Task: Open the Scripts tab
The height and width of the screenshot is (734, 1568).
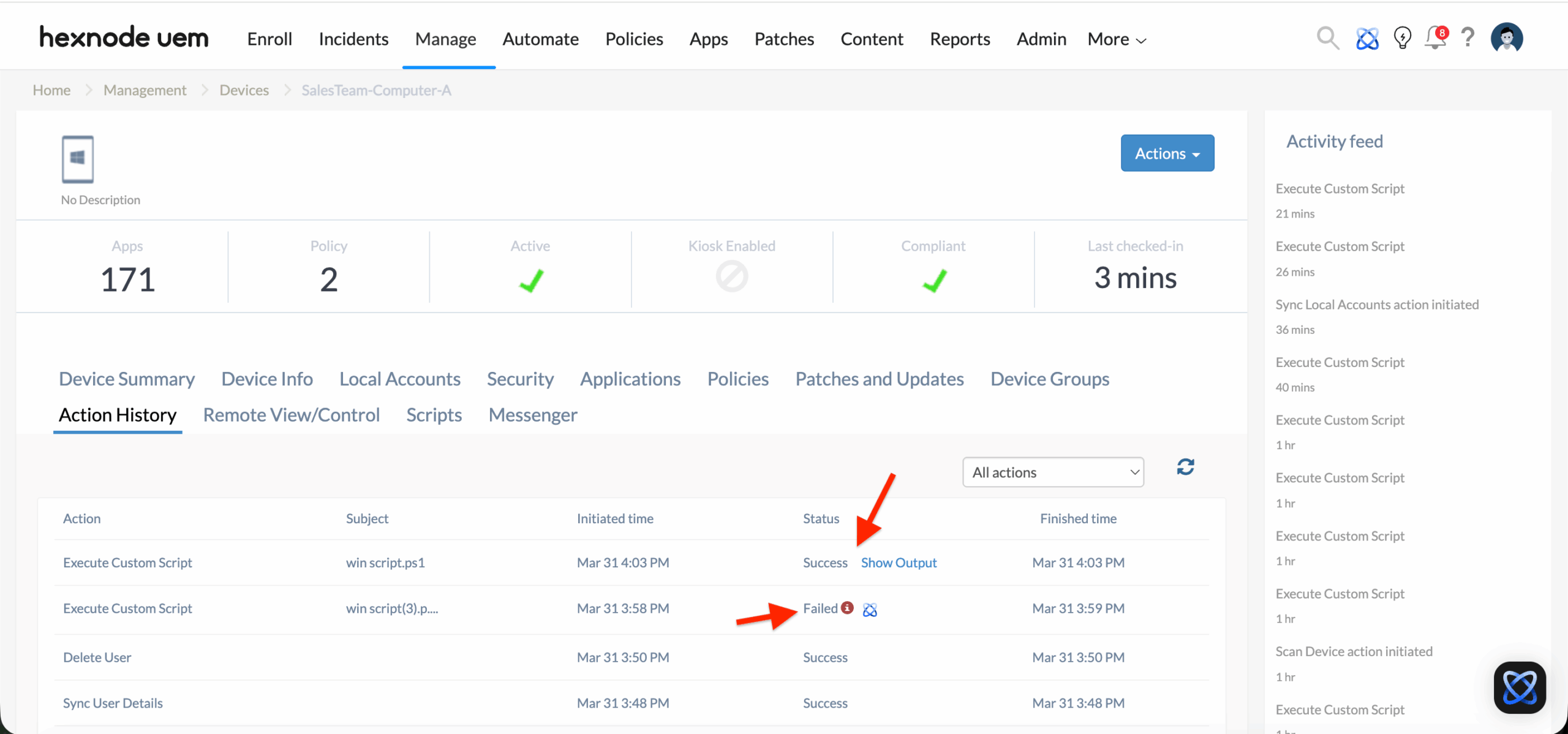Action: click(434, 415)
